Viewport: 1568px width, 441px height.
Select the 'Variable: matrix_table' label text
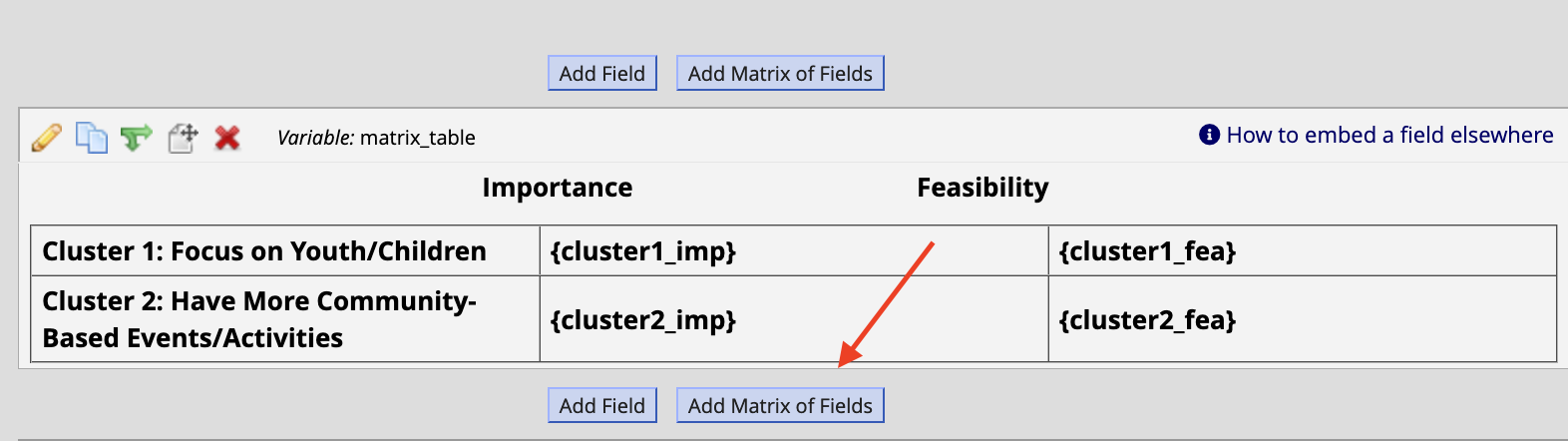pos(376,138)
